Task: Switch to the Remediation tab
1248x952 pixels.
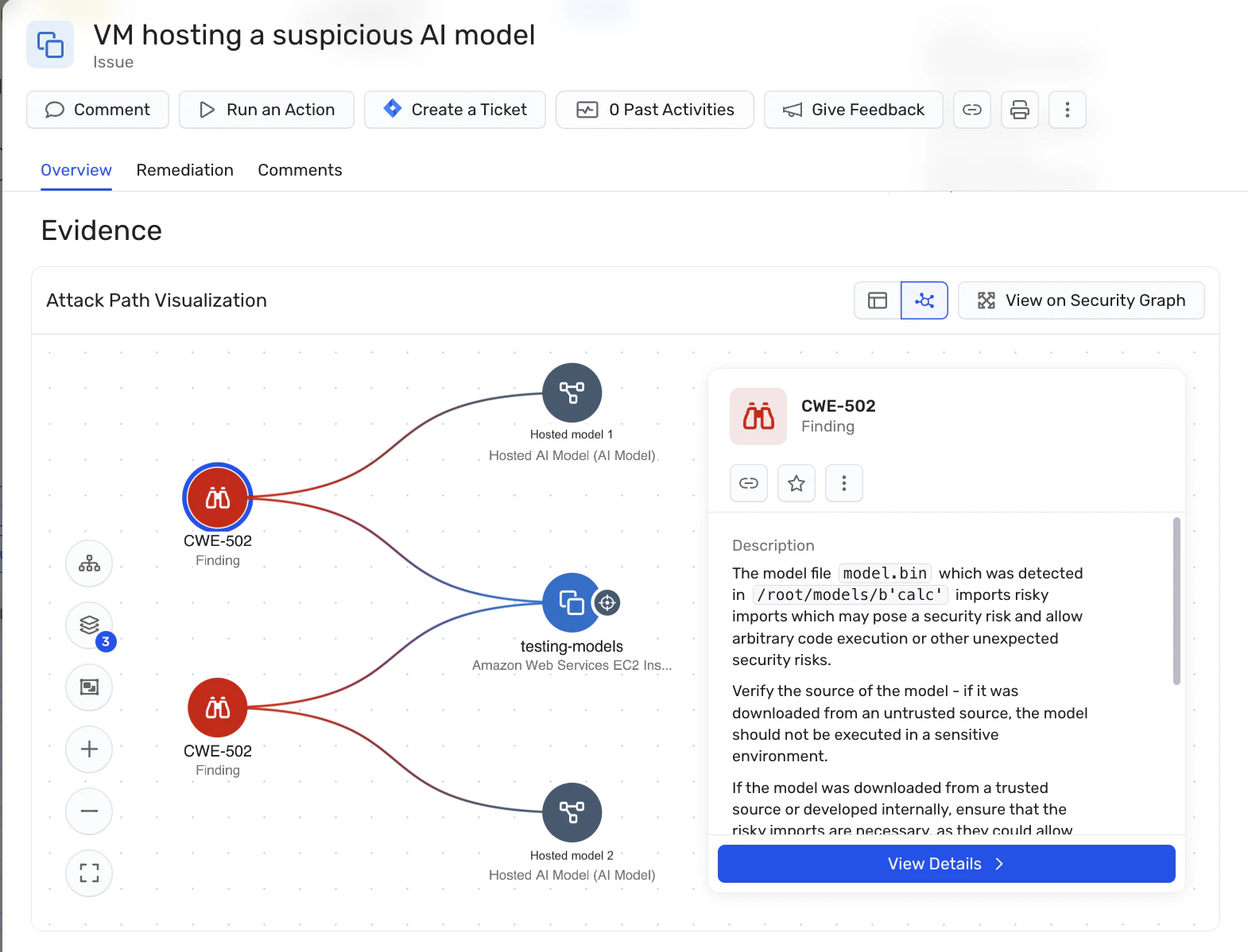Action: click(x=185, y=170)
